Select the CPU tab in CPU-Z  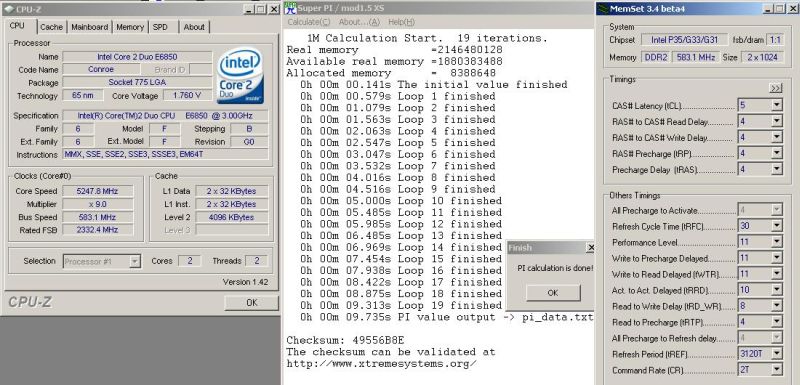[17, 26]
